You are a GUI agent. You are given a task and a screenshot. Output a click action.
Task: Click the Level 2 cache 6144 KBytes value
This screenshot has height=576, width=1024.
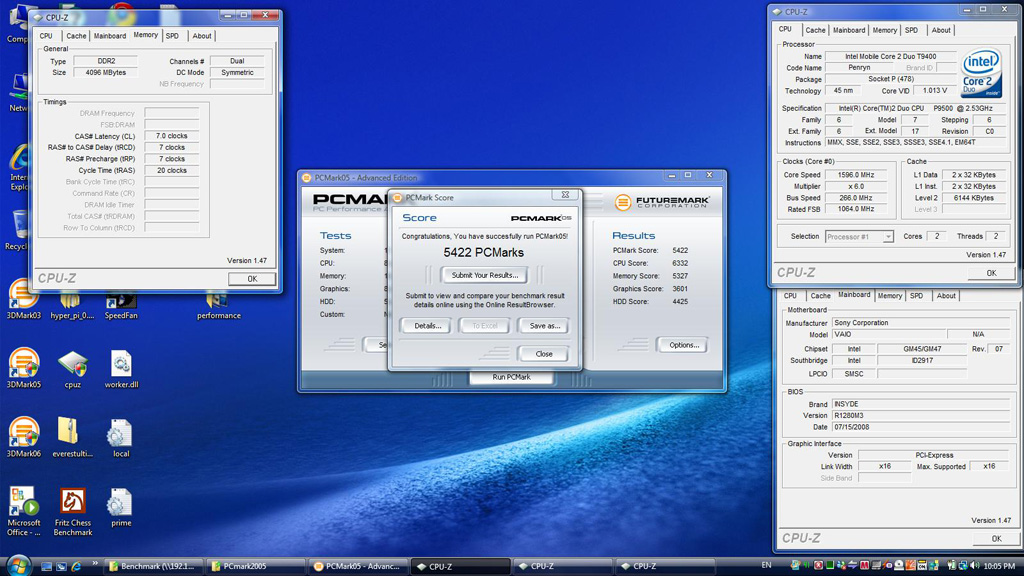[x=973, y=198]
